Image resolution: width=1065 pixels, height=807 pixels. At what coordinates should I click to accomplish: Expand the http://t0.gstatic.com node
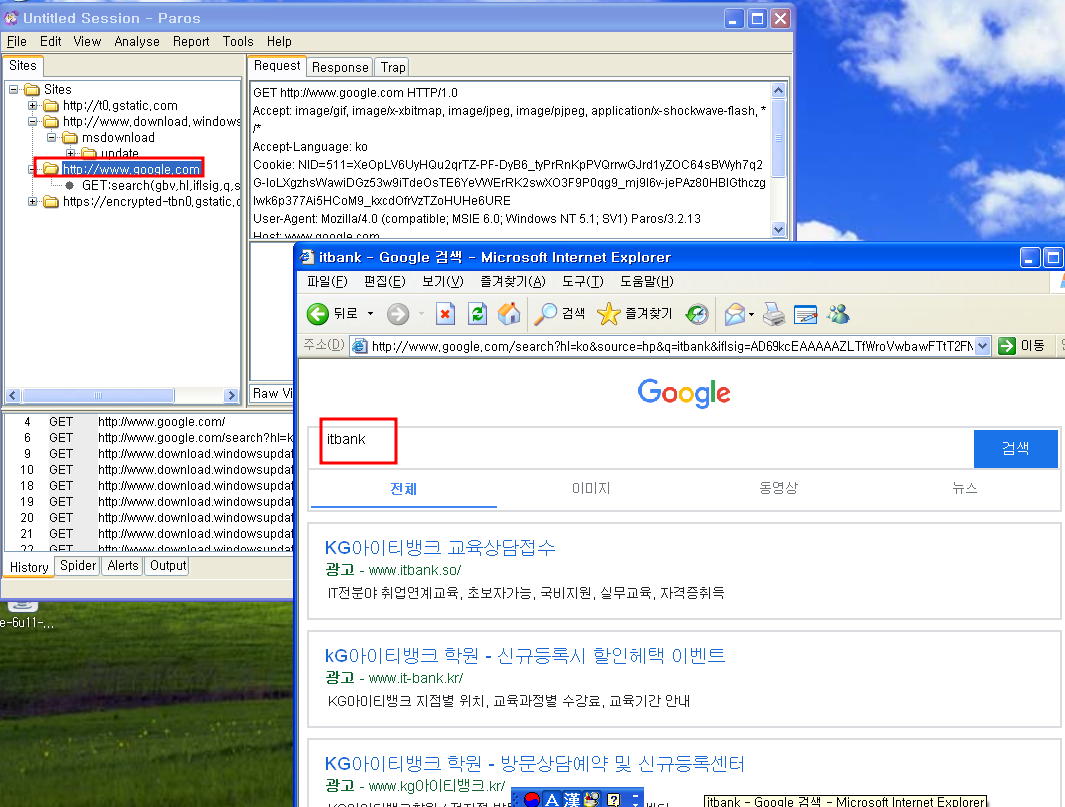point(33,106)
